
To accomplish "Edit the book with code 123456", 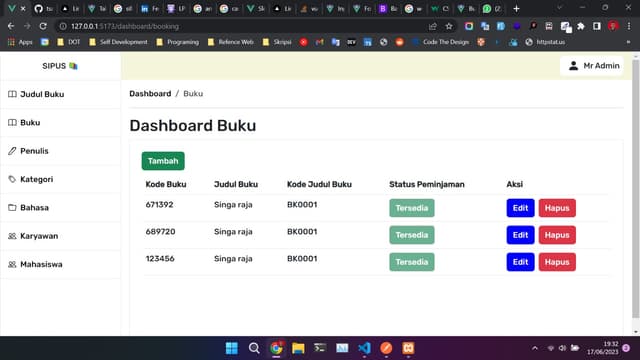I will click(520, 262).
